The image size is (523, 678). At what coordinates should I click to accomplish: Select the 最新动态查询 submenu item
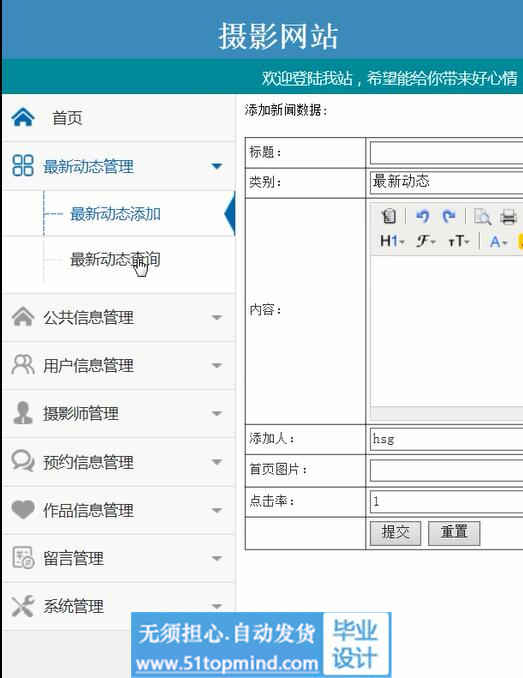coord(115,259)
